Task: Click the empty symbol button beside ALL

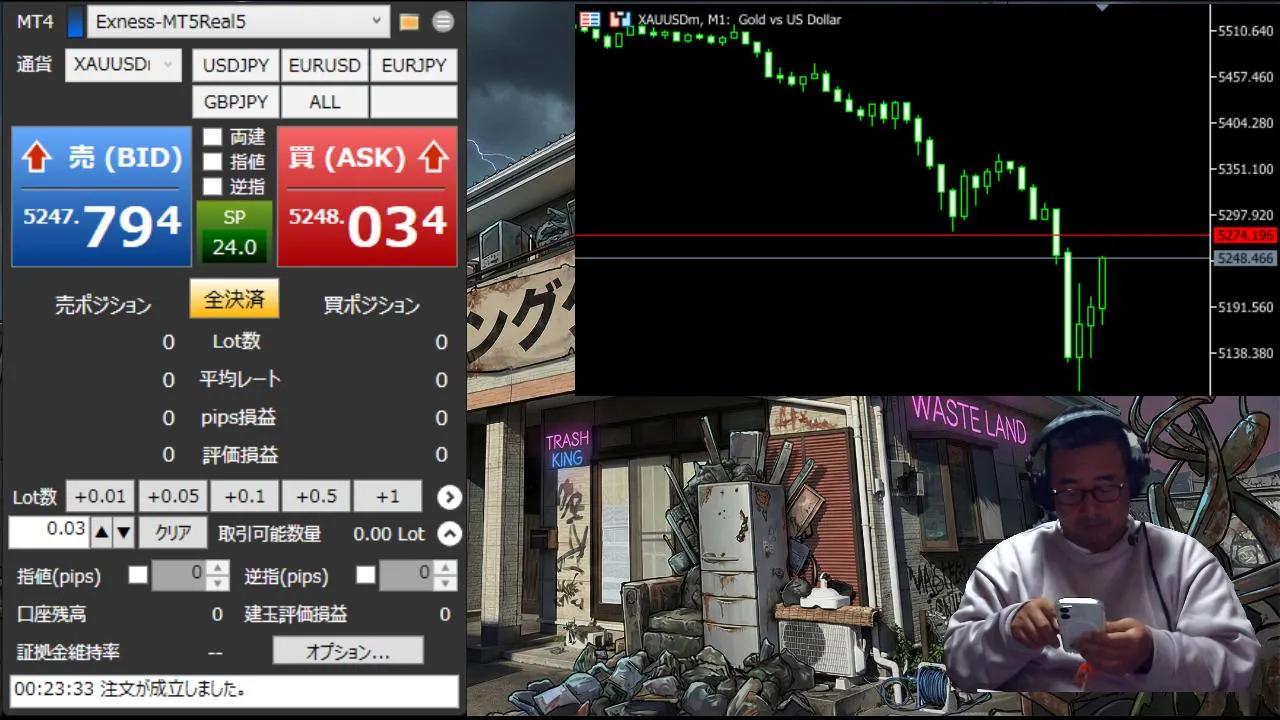Action: [414, 102]
